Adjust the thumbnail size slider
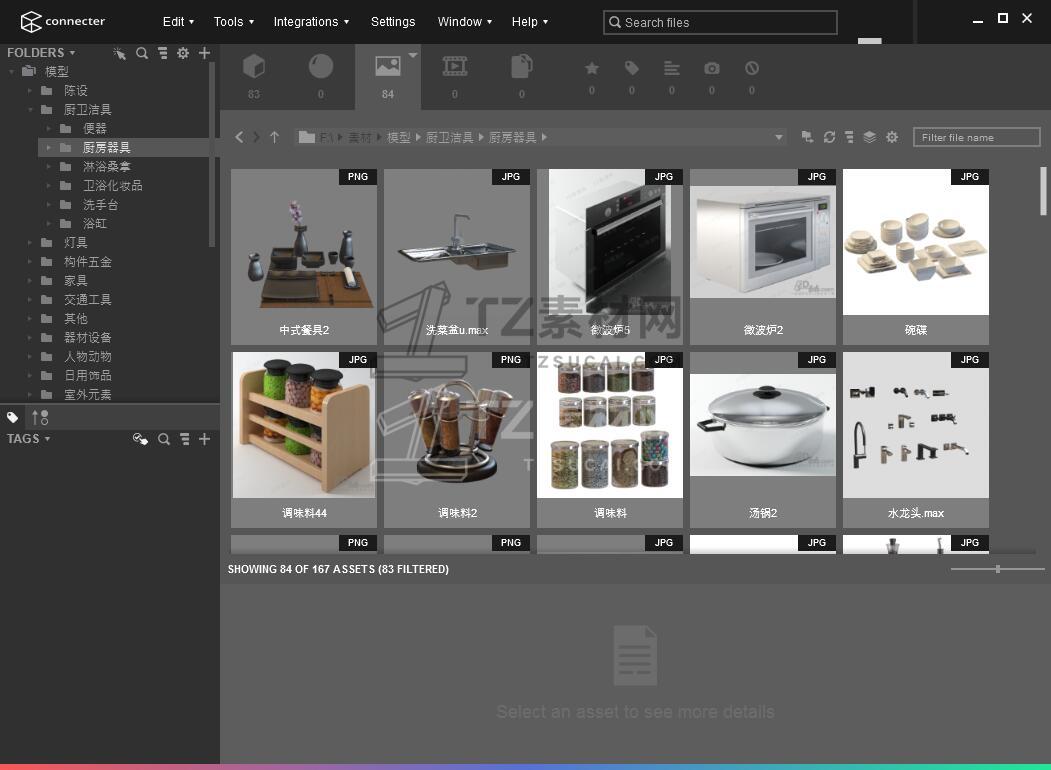This screenshot has height=770, width=1051. point(997,569)
